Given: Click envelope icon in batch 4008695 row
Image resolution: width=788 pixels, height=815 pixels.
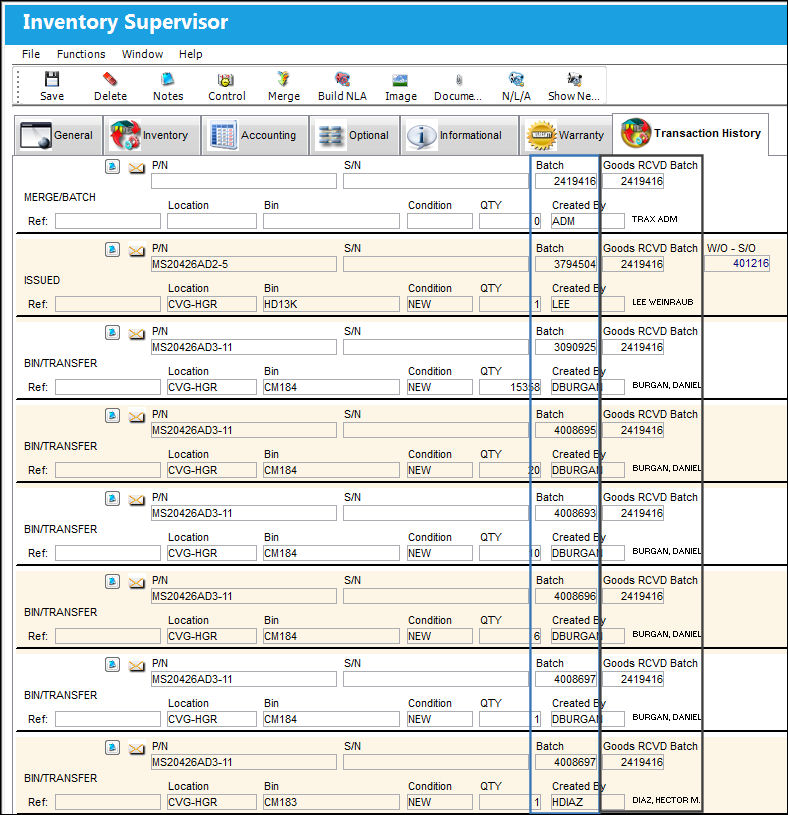Looking at the screenshot, I should [x=136, y=416].
